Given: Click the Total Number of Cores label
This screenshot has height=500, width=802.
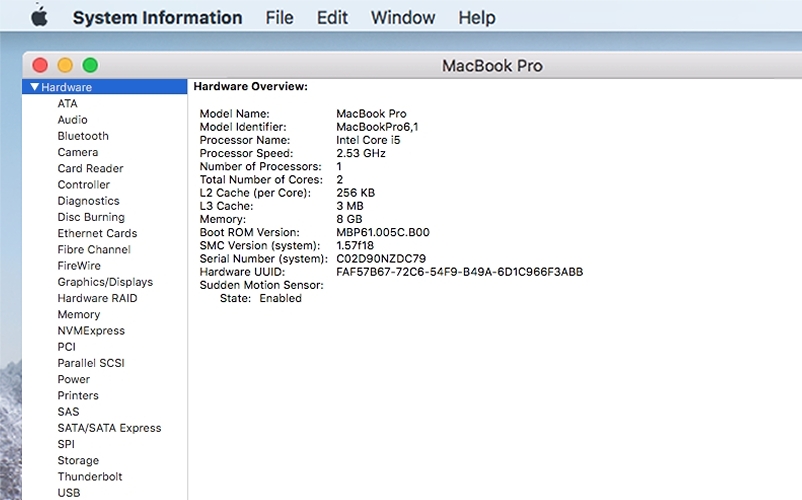Looking at the screenshot, I should pos(261,179).
